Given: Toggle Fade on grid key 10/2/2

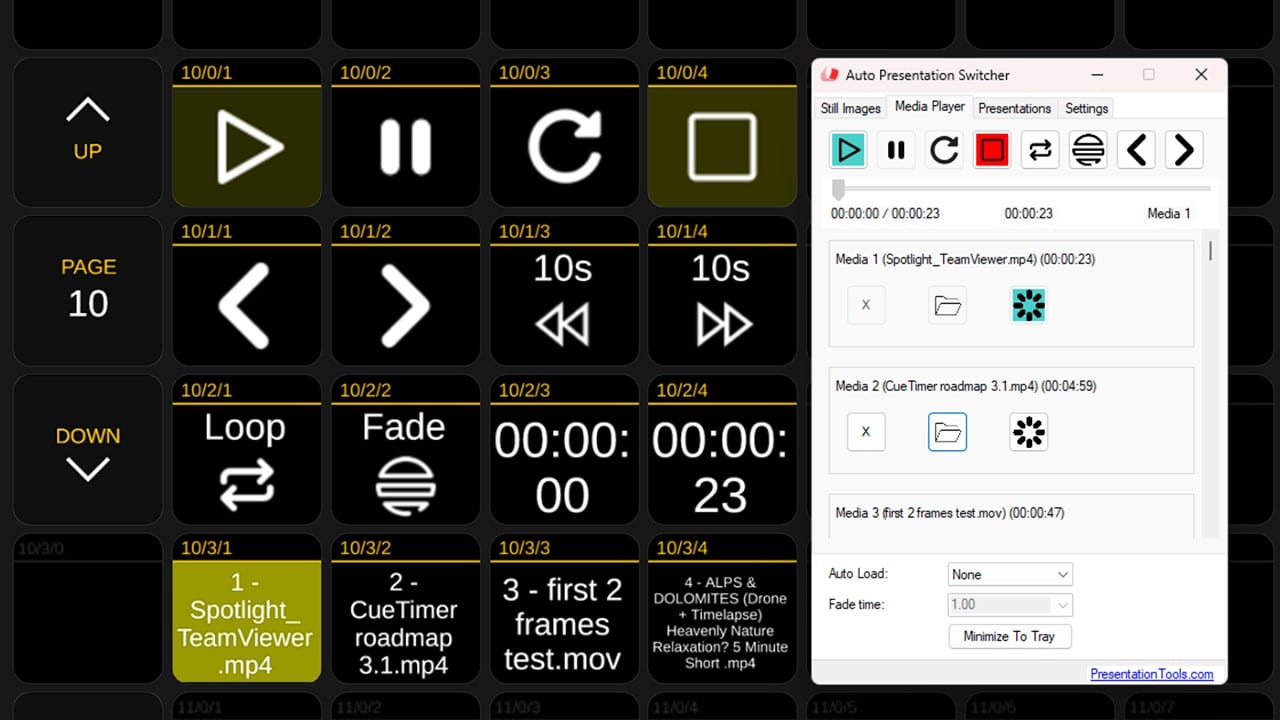Looking at the screenshot, I should click(x=405, y=451).
